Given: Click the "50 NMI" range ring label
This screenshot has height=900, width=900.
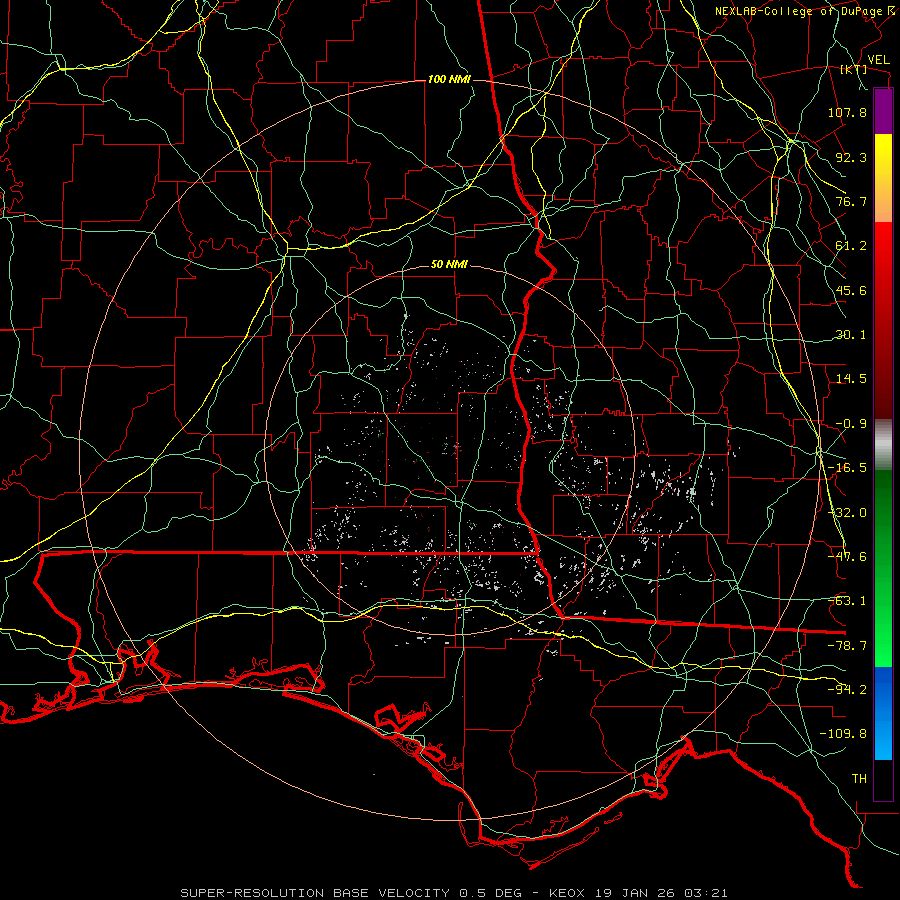Looking at the screenshot, I should click(x=449, y=265).
